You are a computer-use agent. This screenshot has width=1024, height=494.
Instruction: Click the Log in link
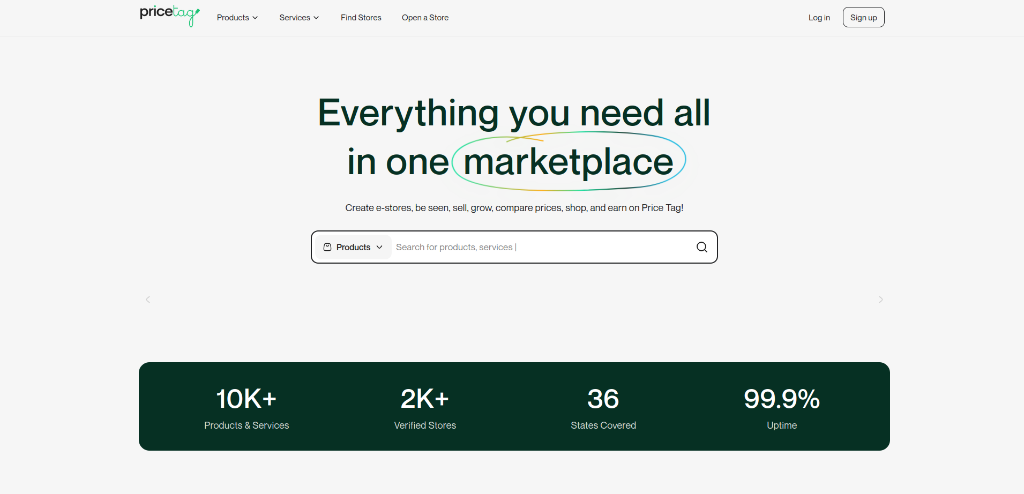819,18
